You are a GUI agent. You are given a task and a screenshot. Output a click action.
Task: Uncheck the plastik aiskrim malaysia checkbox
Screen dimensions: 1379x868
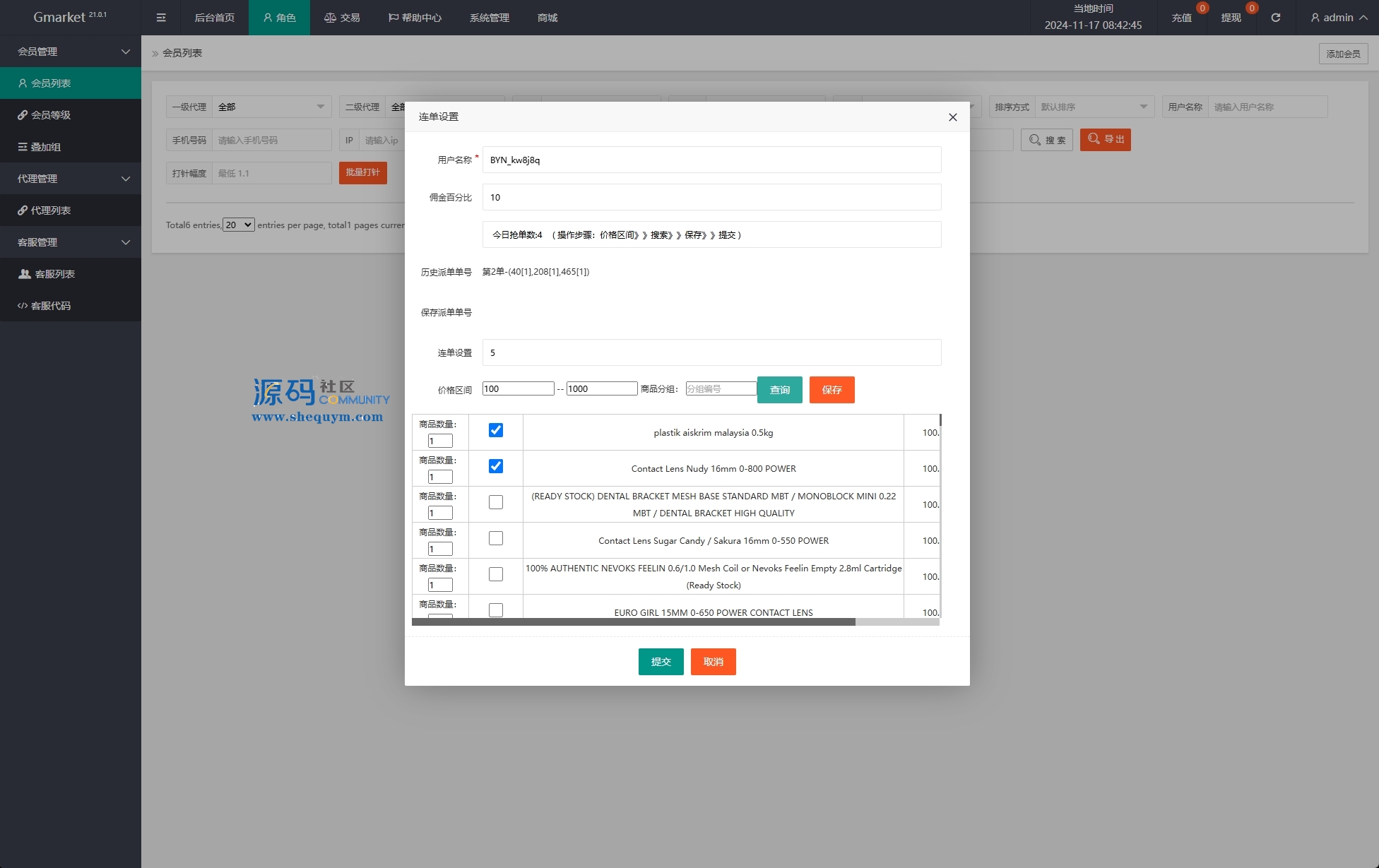click(496, 430)
